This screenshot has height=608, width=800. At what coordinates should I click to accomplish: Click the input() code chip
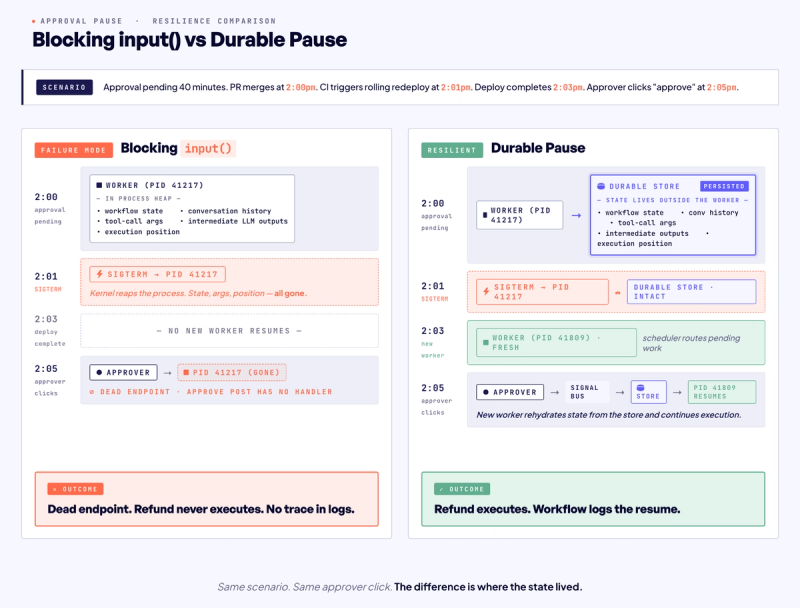(208, 148)
